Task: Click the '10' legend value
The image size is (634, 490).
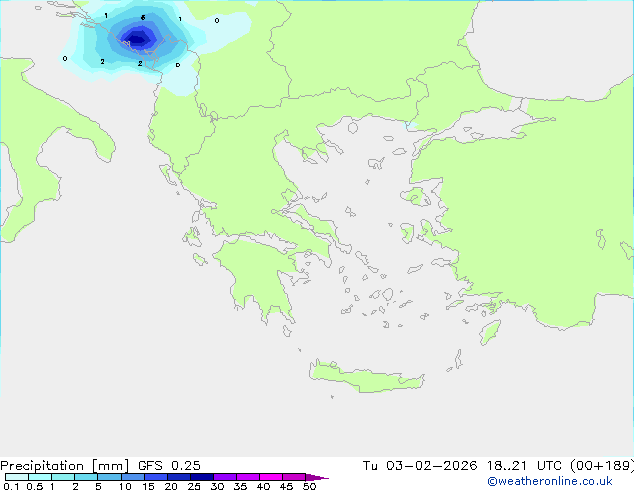Action: click(x=125, y=486)
